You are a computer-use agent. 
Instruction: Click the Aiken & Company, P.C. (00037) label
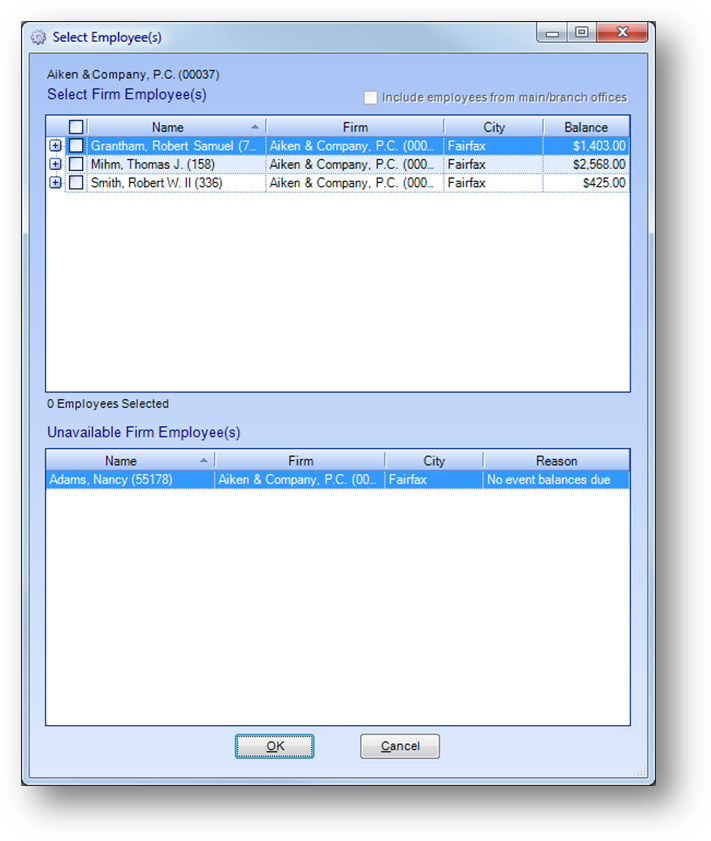coord(133,75)
